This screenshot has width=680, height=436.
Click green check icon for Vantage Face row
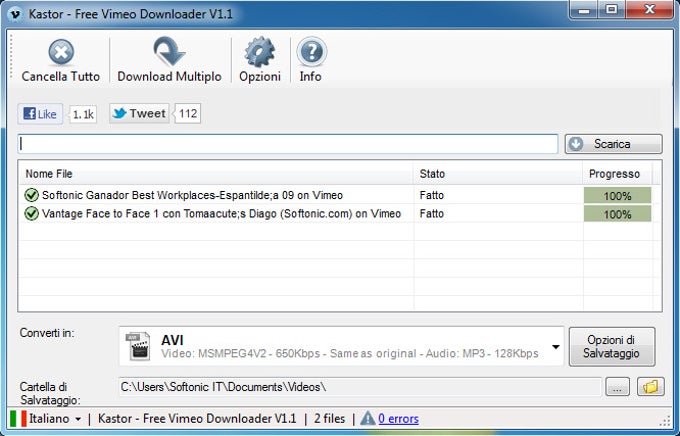pos(31,213)
